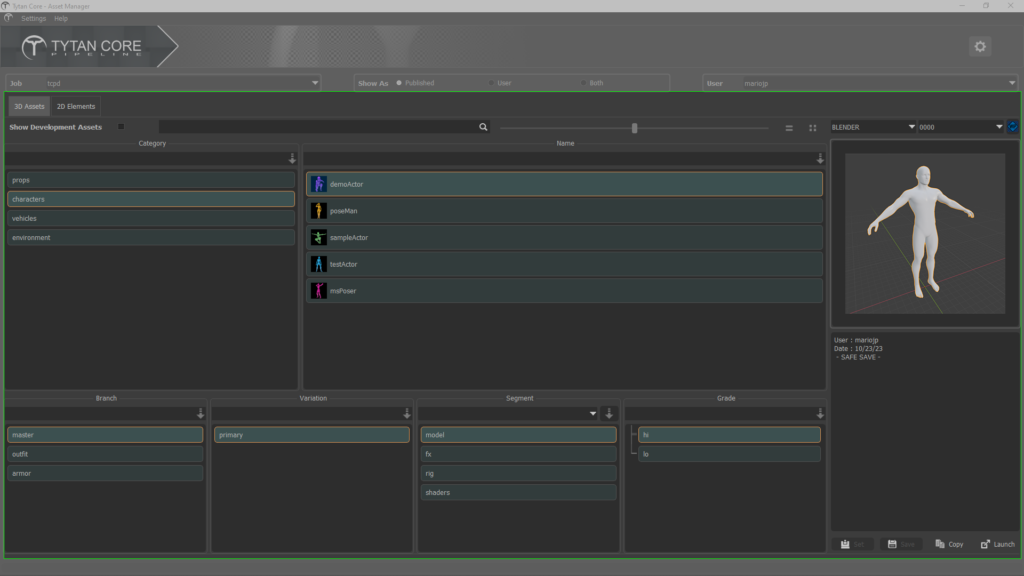Click the Branch column download arrow icon
This screenshot has width=1024, height=576.
click(x=200, y=414)
